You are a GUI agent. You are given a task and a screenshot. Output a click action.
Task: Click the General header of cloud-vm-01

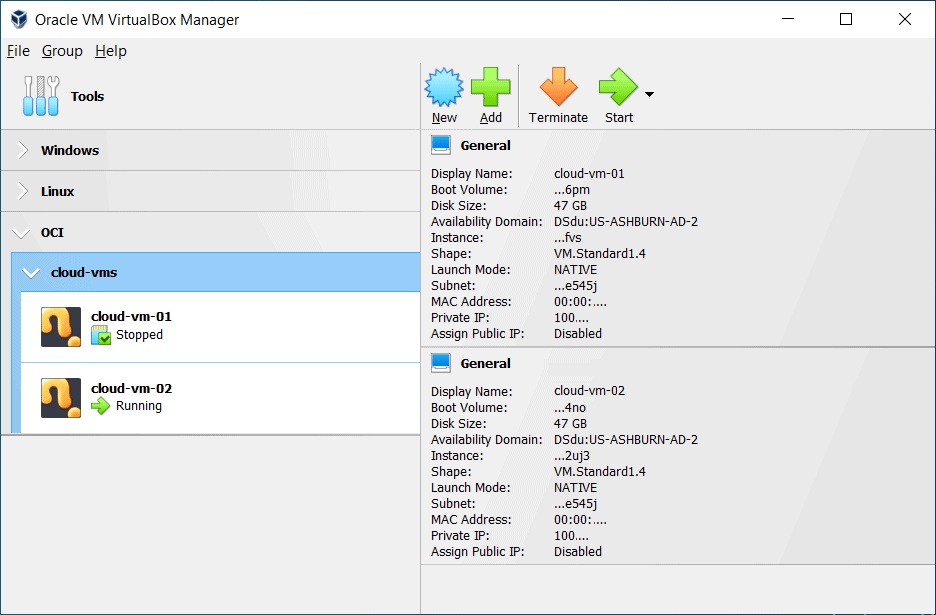point(485,146)
